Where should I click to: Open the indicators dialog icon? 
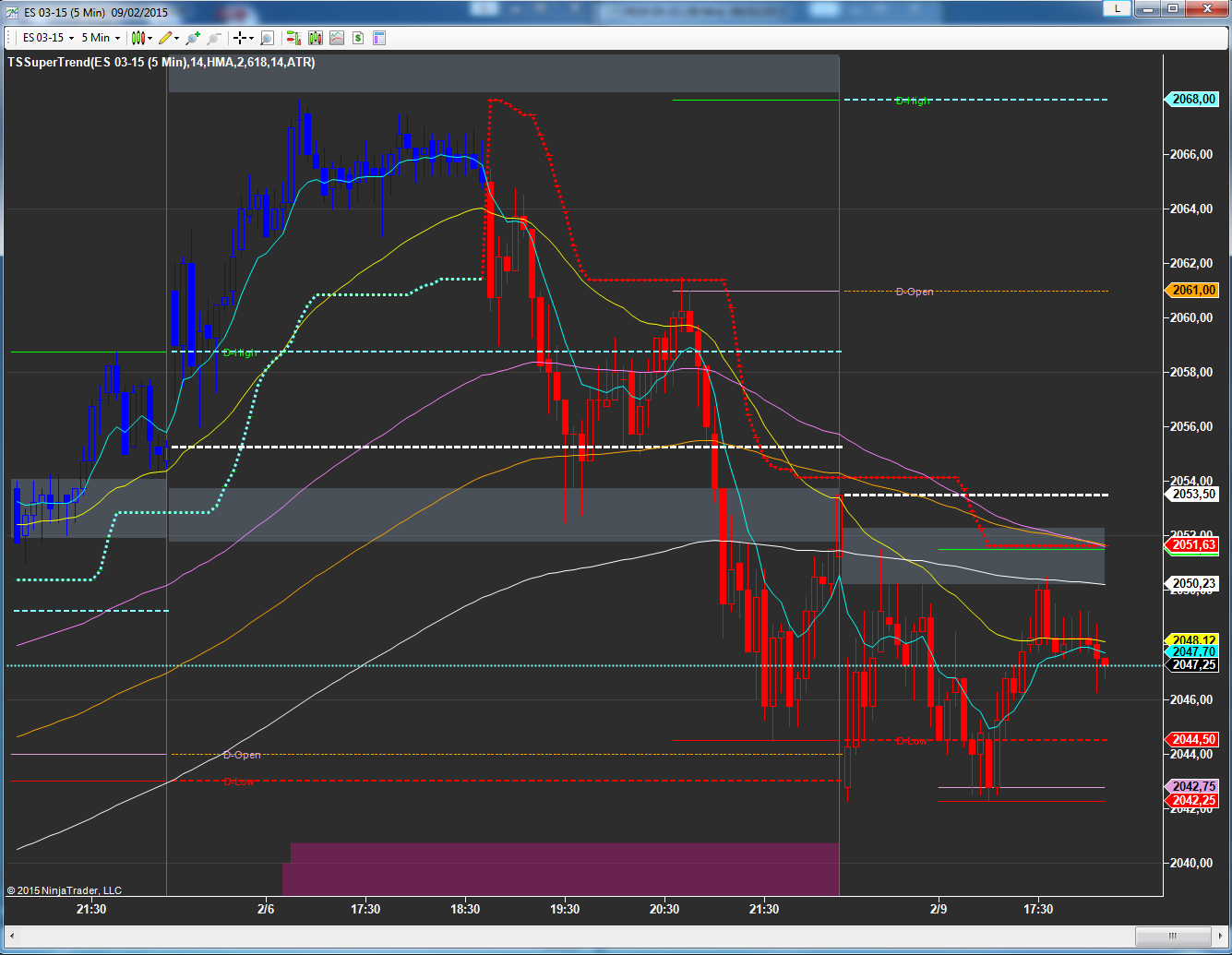click(x=337, y=38)
